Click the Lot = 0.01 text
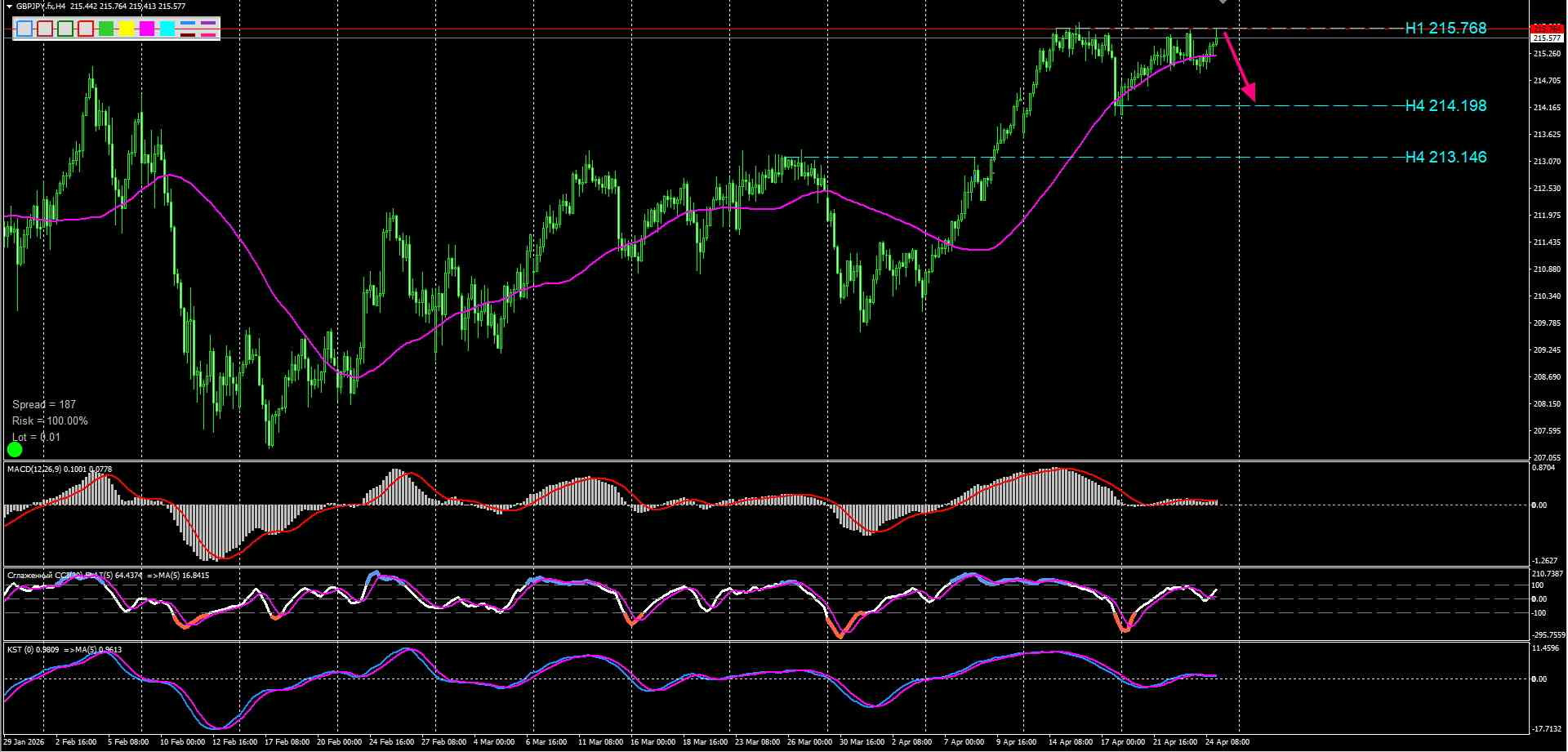The width and height of the screenshot is (1568, 752). [x=37, y=437]
